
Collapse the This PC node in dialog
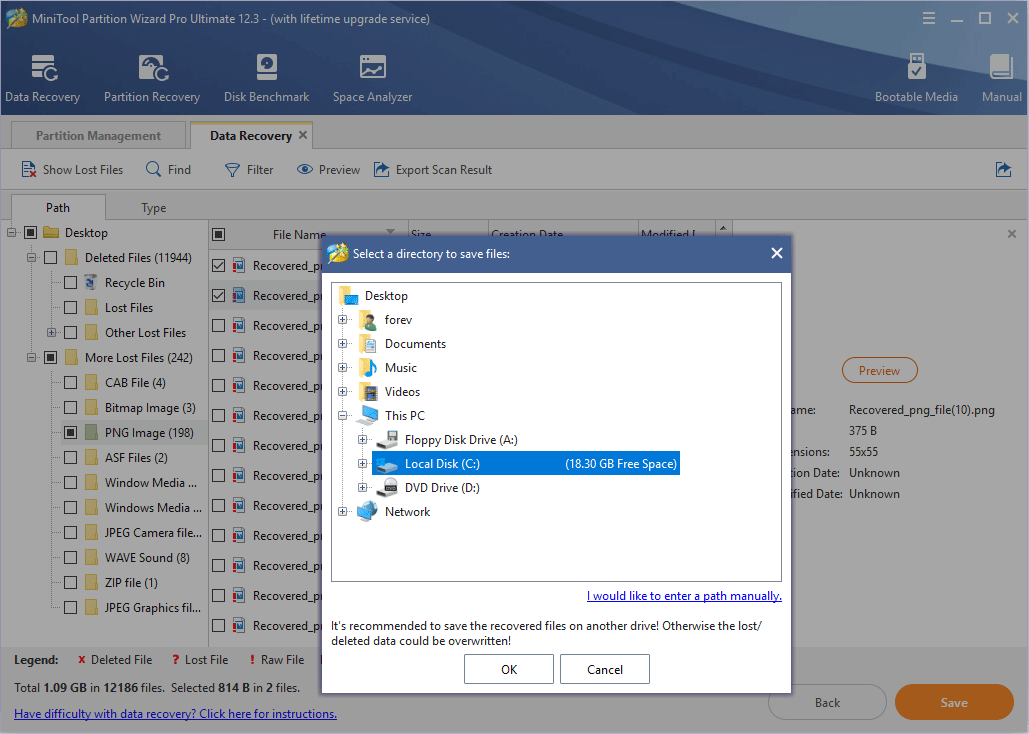[x=343, y=416]
